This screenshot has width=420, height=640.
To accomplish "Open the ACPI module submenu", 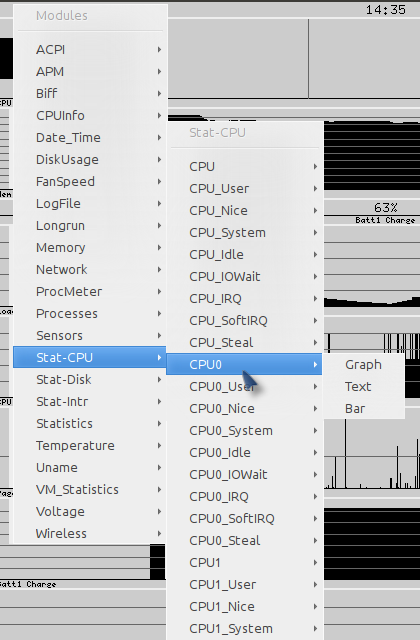I will [x=90, y=49].
